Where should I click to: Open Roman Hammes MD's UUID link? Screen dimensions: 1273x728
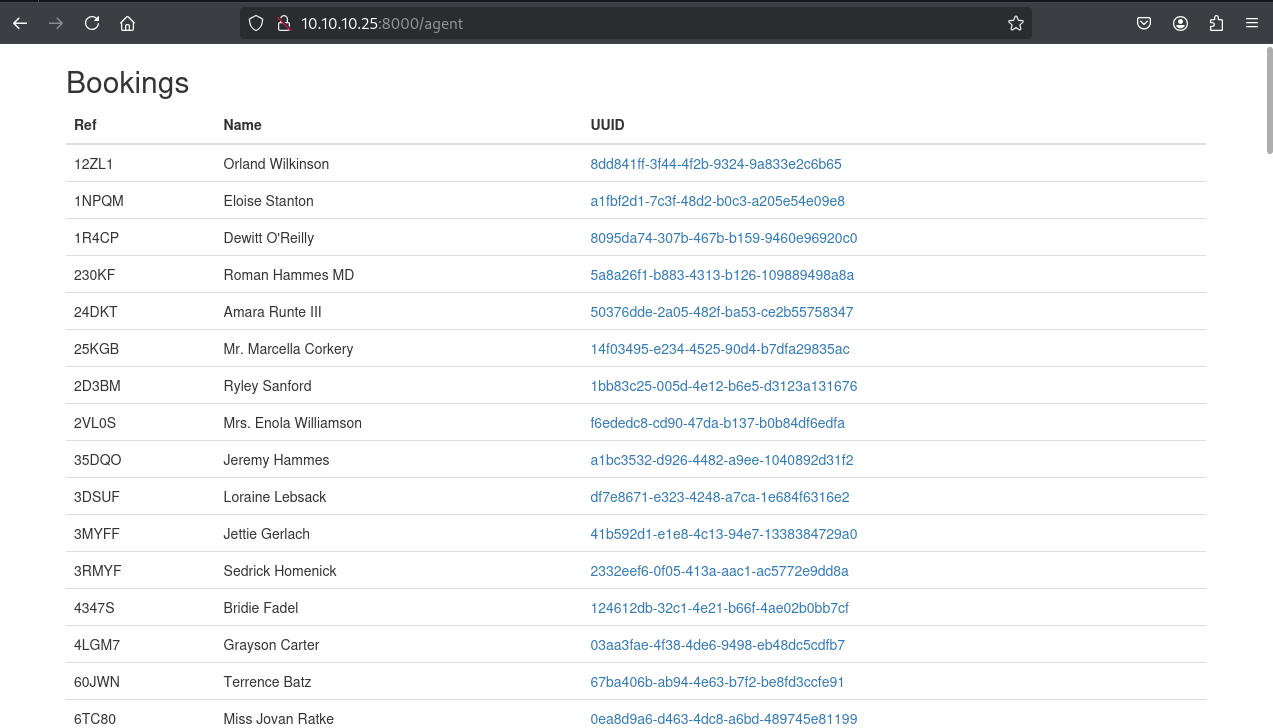tap(722, 275)
